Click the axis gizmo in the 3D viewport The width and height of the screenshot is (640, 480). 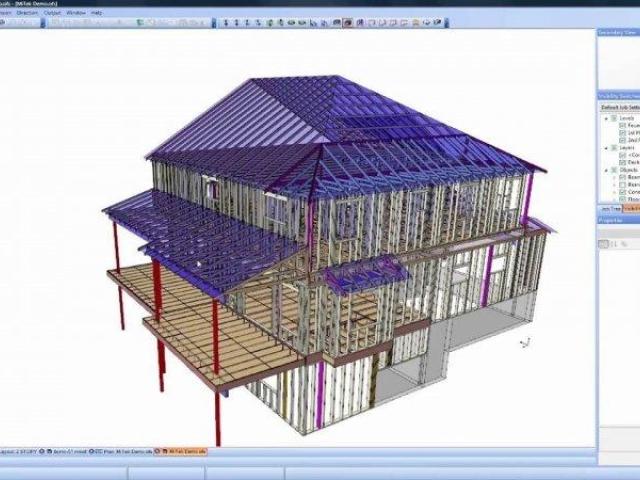click(x=526, y=342)
